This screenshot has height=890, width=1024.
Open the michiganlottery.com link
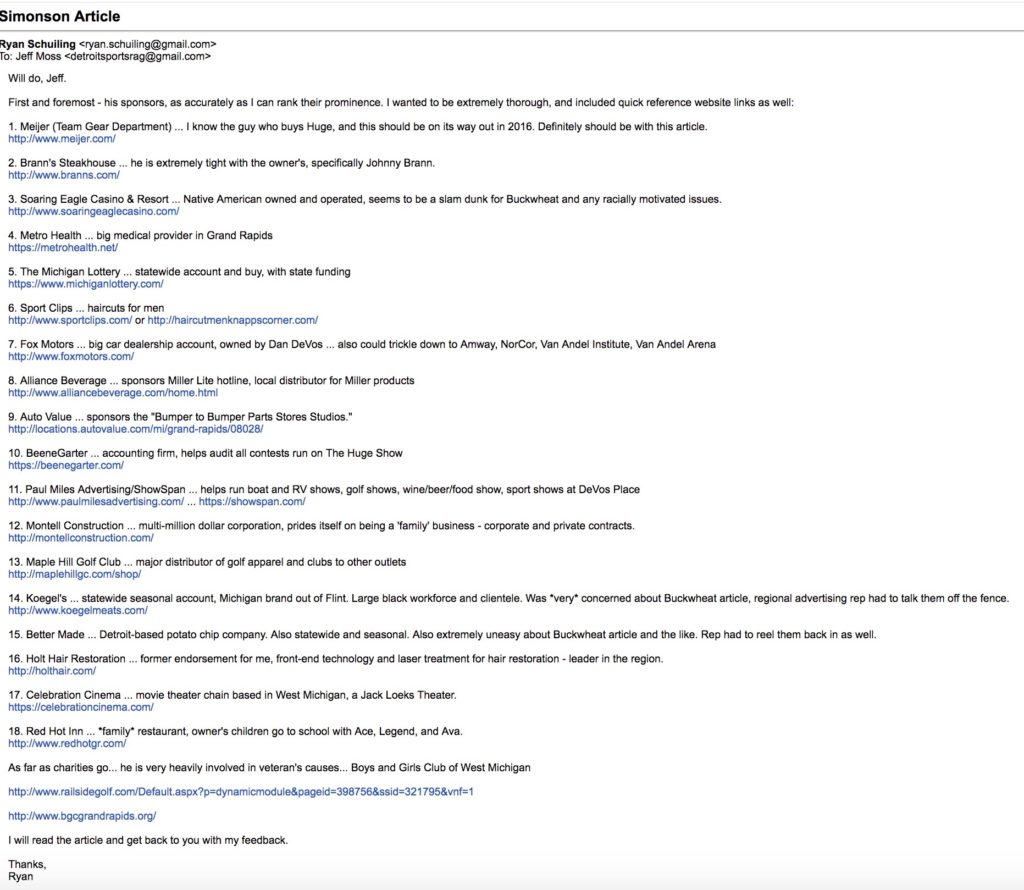(x=86, y=284)
